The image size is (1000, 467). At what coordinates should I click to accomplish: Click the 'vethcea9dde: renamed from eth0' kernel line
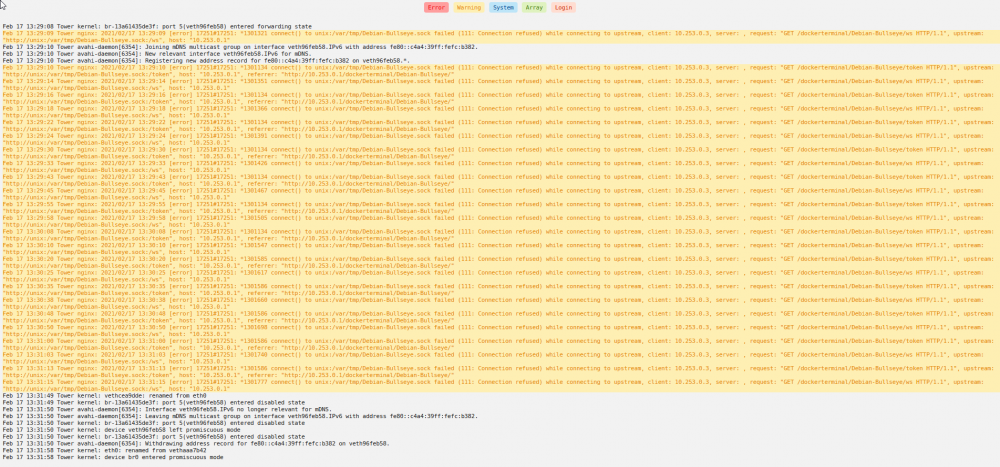105,396
